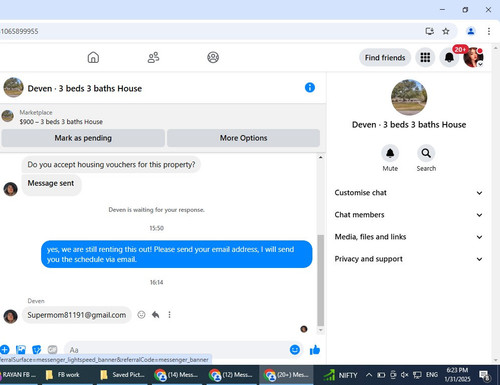The image size is (500, 385).
Task: Open the Marketplace $900 listing link
Action: [61, 122]
